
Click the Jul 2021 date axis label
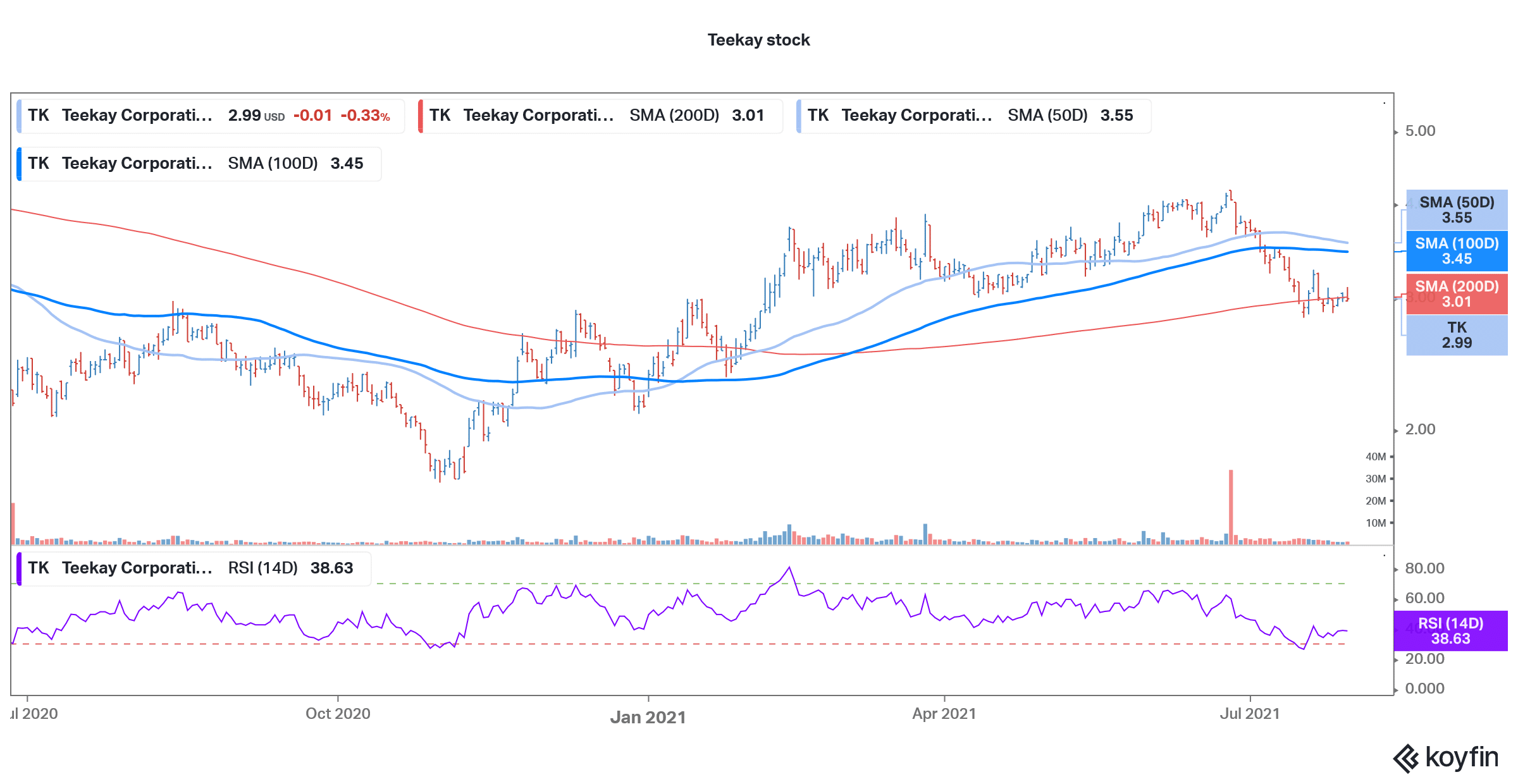(1249, 714)
